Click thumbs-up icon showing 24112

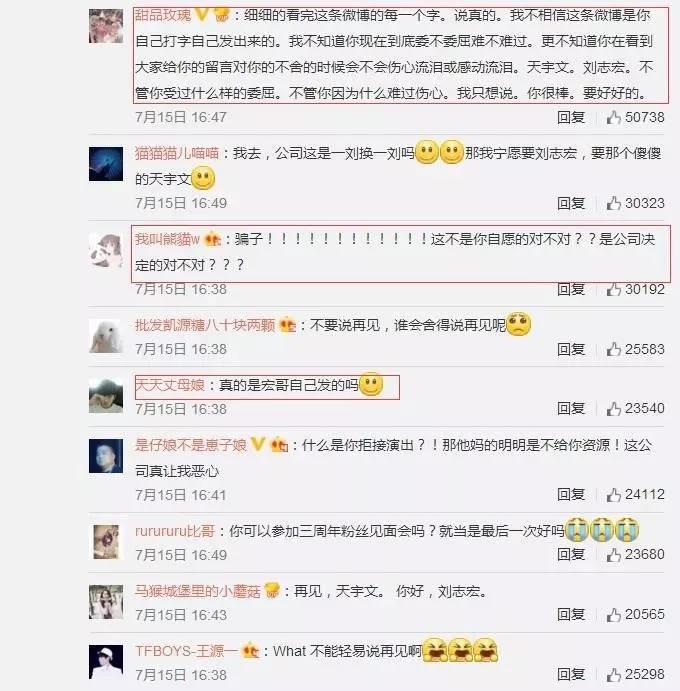pyautogui.click(x=613, y=495)
